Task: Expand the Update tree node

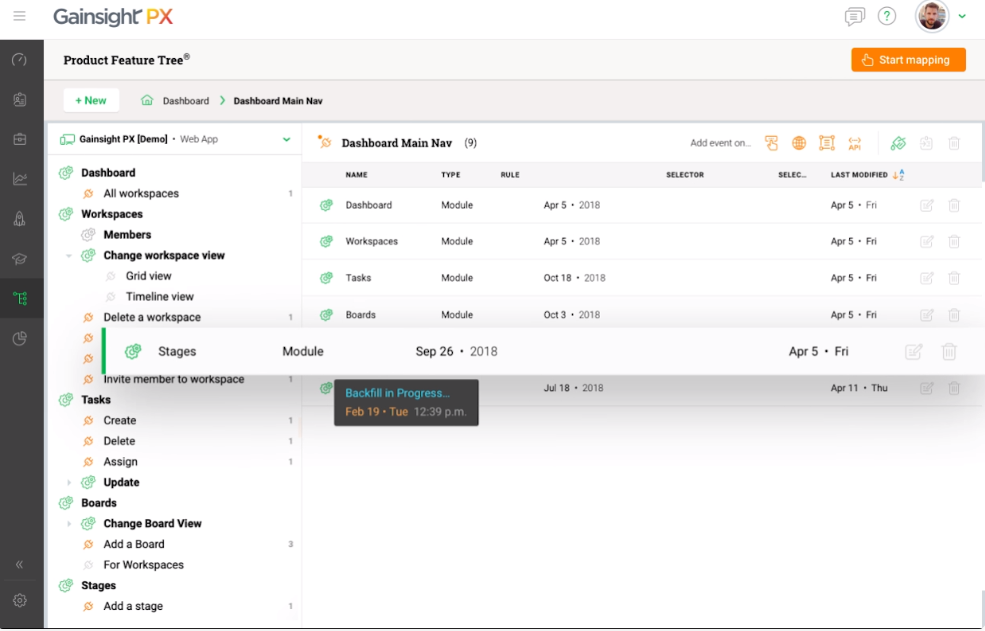Action: (69, 483)
